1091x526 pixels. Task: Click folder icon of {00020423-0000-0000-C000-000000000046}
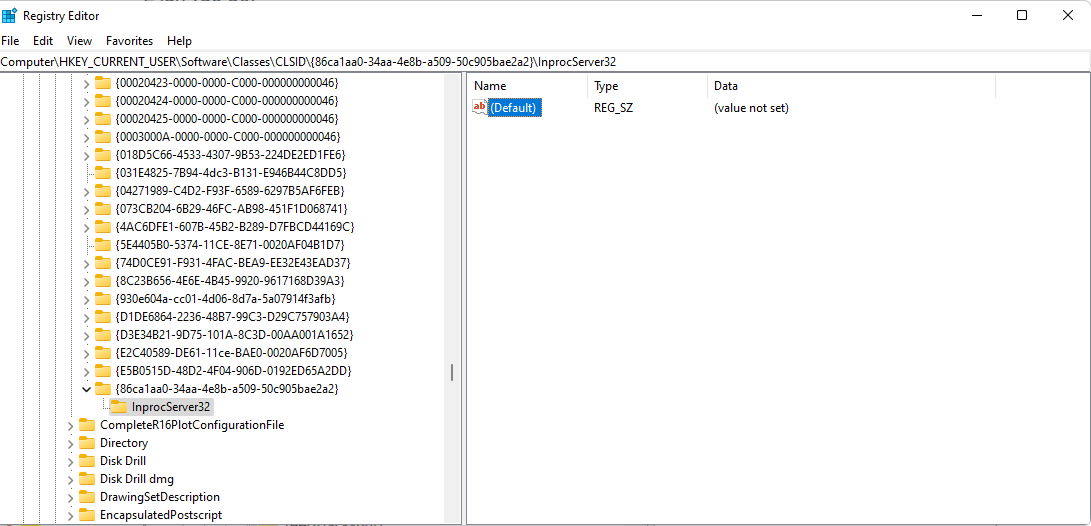tap(103, 83)
